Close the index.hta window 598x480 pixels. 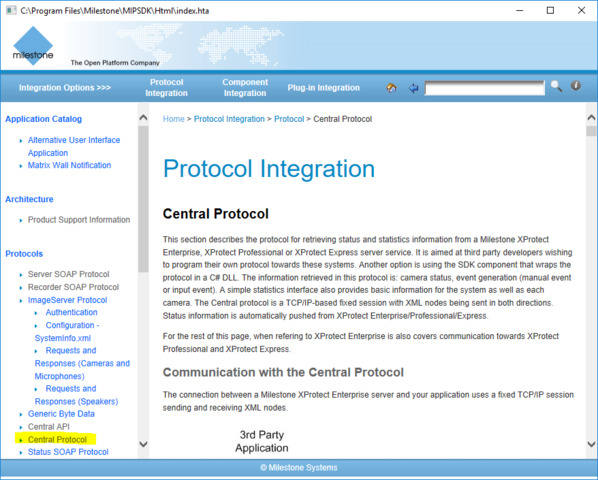pyautogui.click(x=582, y=10)
